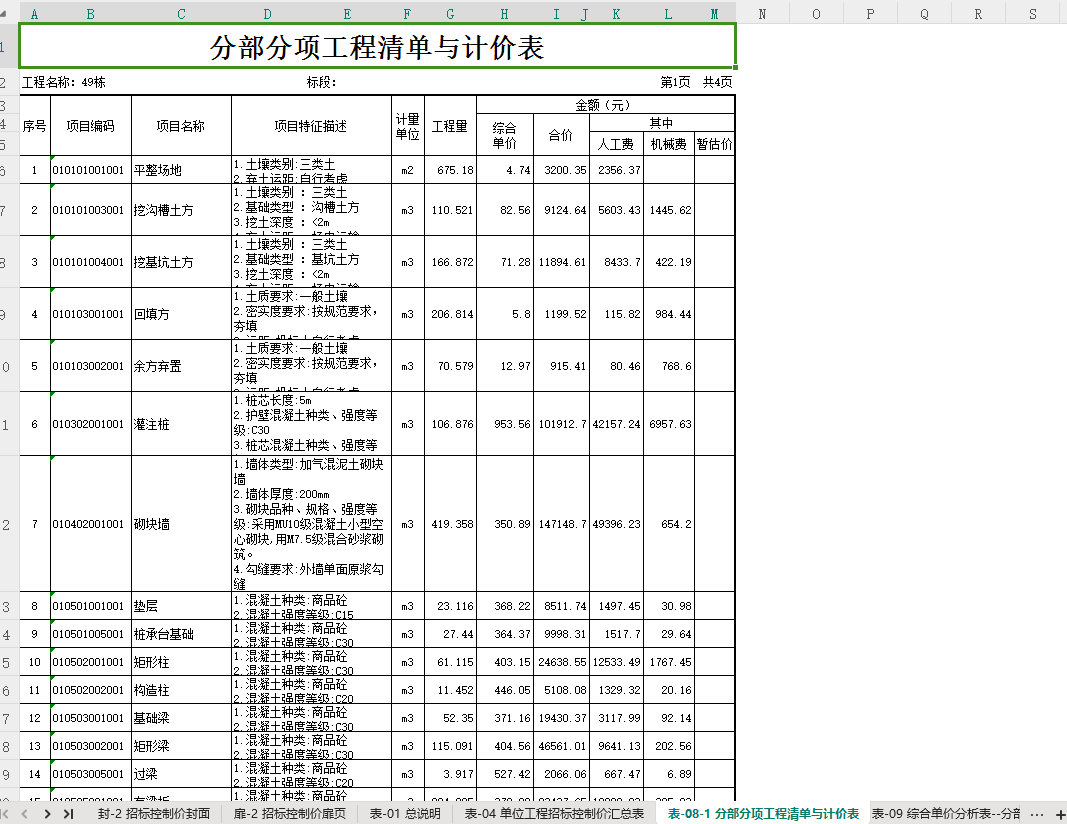Open the 表-09 综合单价分析表 sheet tab
The image size is (1067, 824).
tap(946, 814)
